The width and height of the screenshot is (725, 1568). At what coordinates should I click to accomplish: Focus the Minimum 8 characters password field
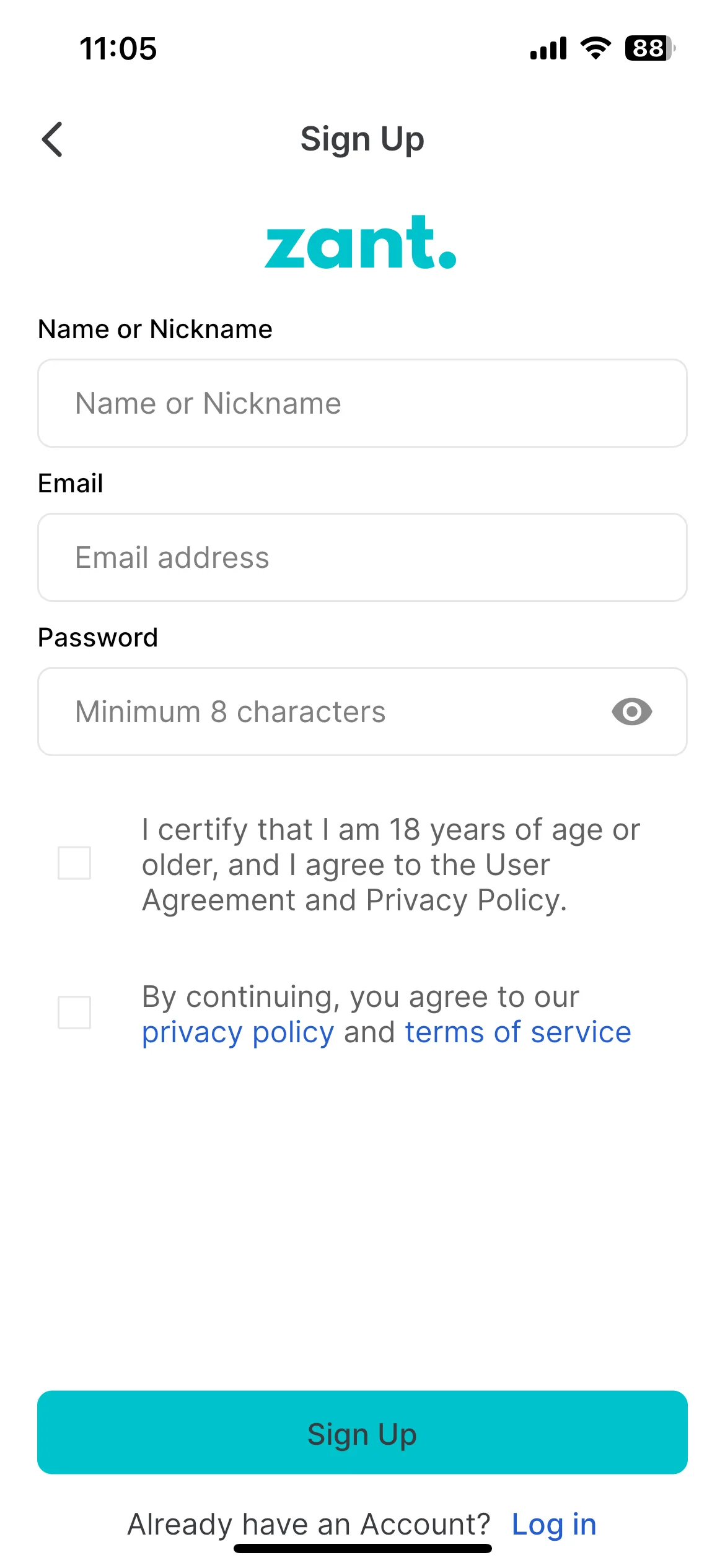tap(362, 712)
